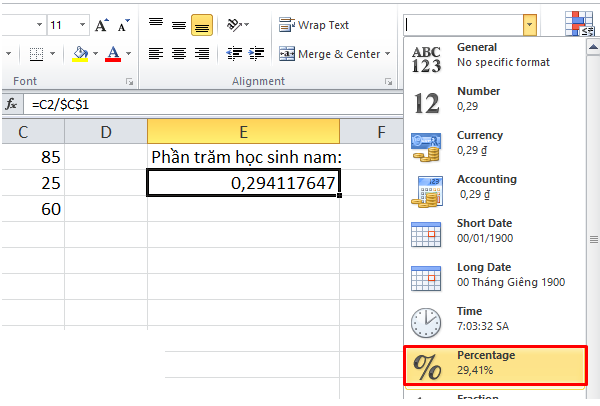Toggle the highlighted Bottom Align button
The width and height of the screenshot is (600, 406).
tap(202, 25)
